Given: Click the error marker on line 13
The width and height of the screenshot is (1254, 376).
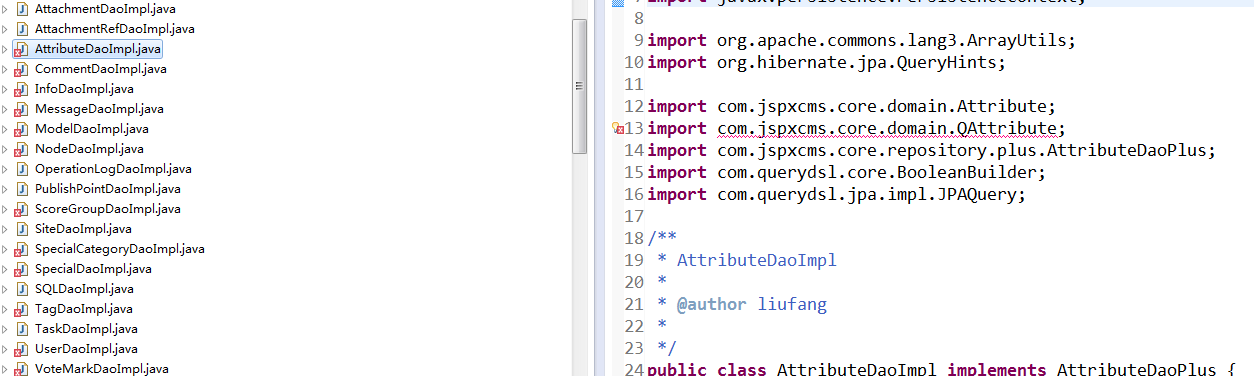Looking at the screenshot, I should click(619, 129).
